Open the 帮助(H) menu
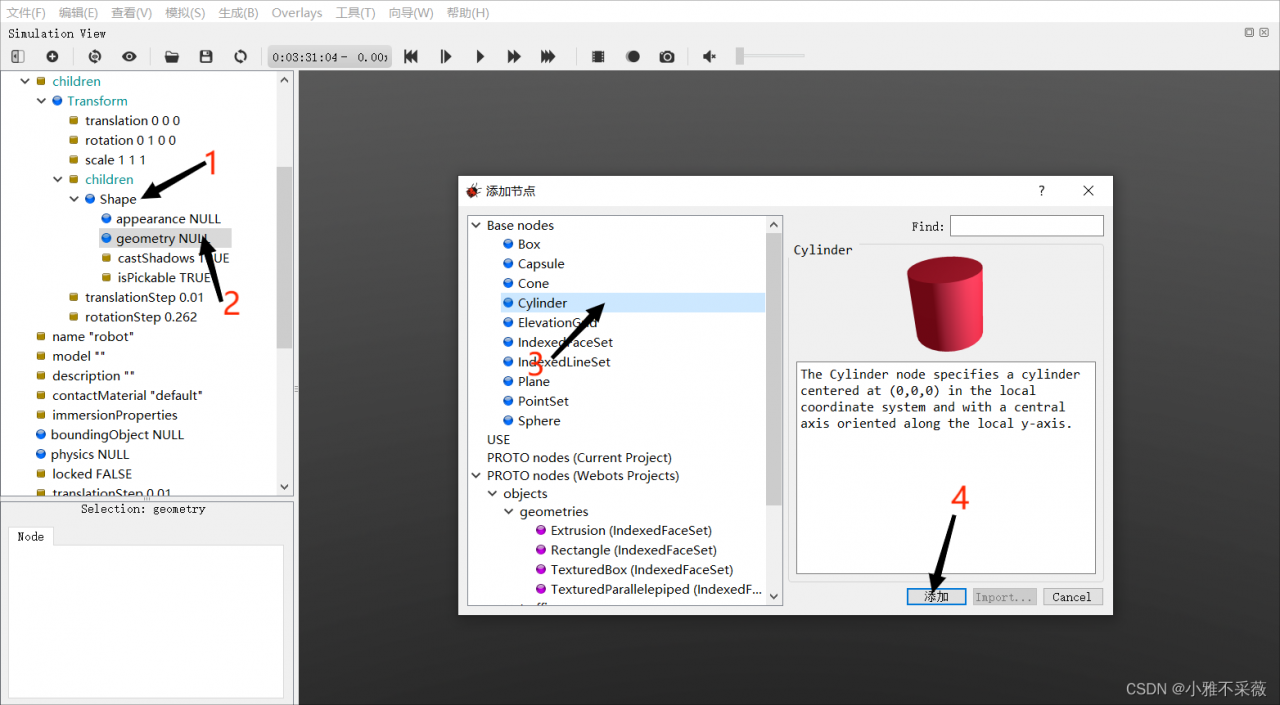Image resolution: width=1280 pixels, height=705 pixels. (468, 13)
